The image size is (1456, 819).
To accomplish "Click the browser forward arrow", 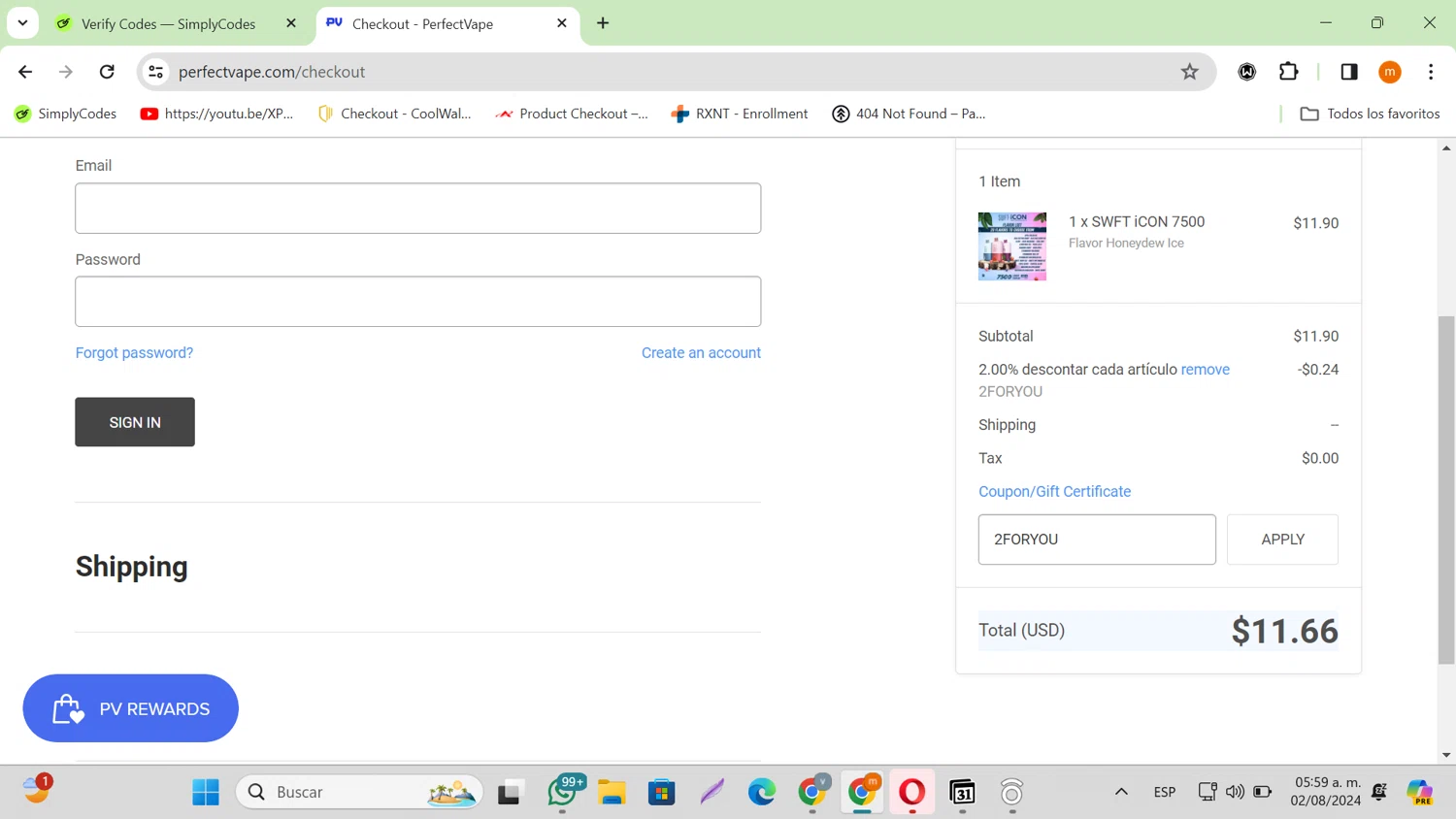I will [x=66, y=72].
